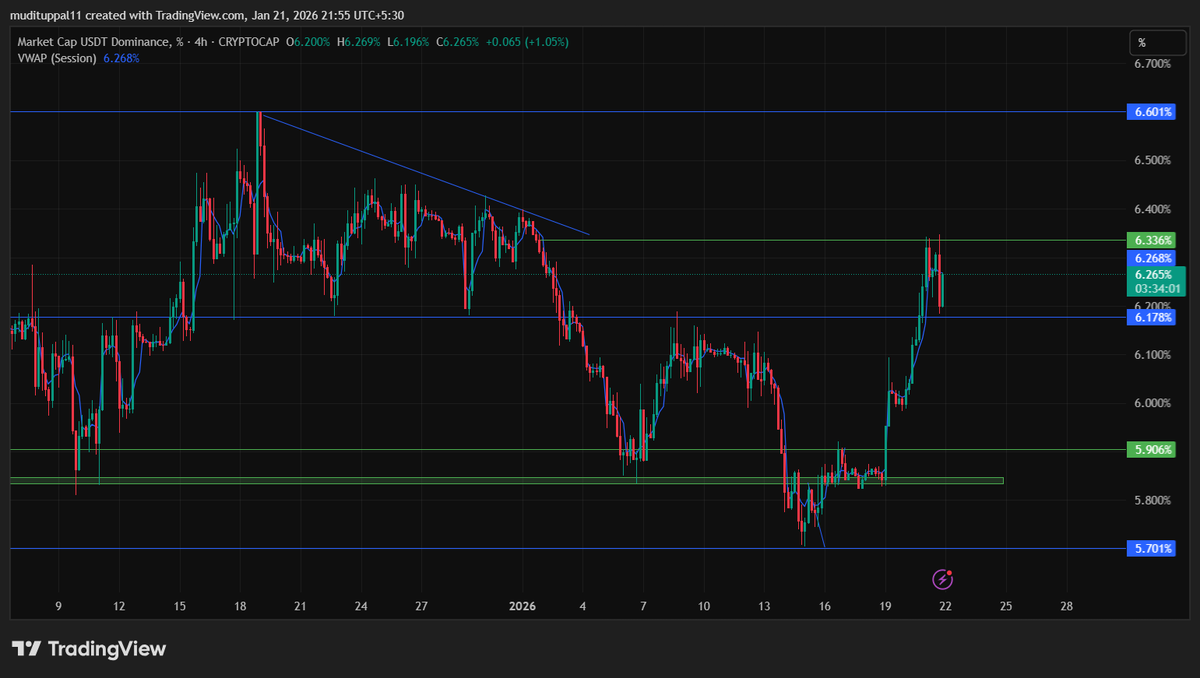Image resolution: width=1200 pixels, height=678 pixels.
Task: Click the date label 22 on time axis
Action: (x=945, y=606)
